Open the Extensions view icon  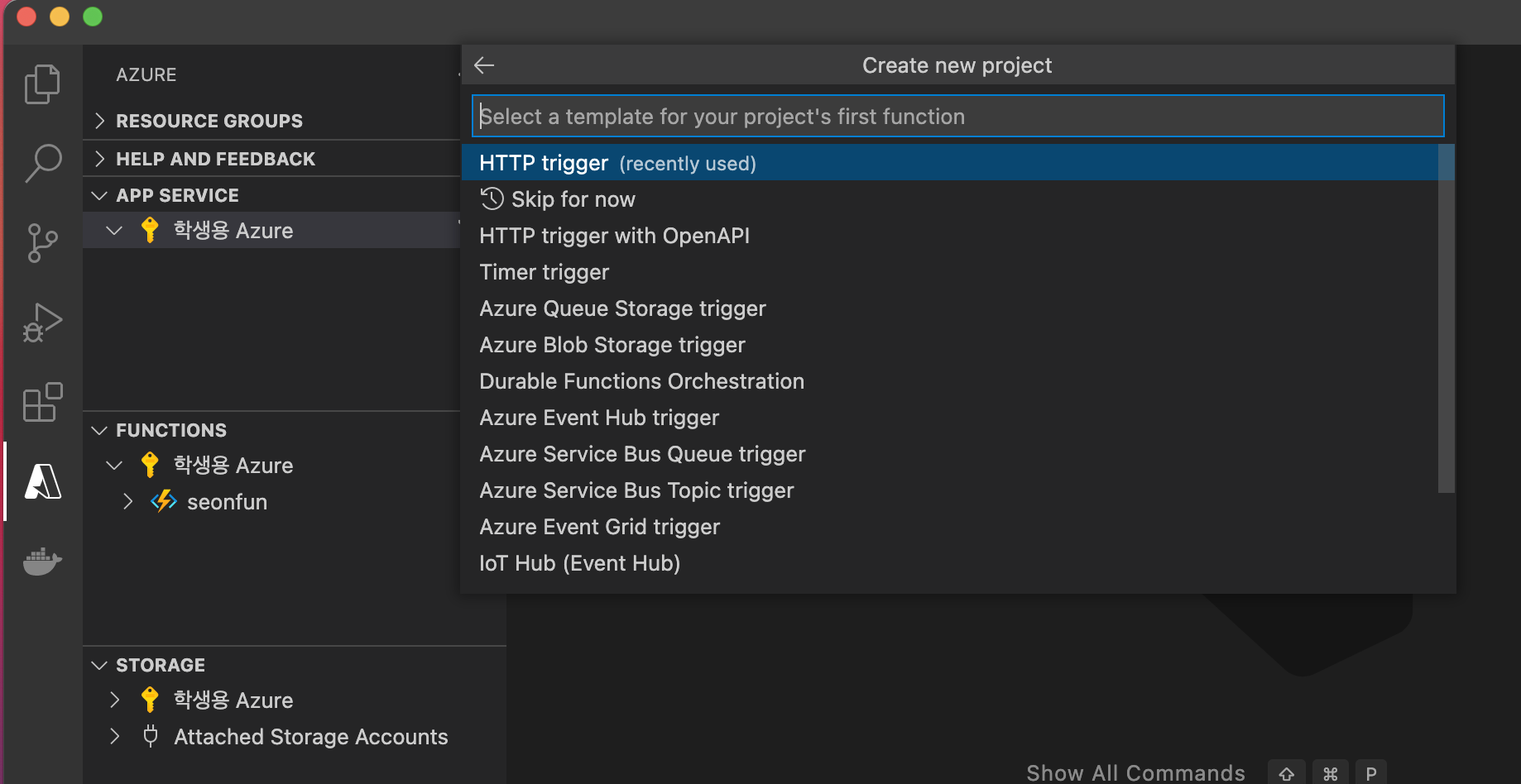click(42, 402)
